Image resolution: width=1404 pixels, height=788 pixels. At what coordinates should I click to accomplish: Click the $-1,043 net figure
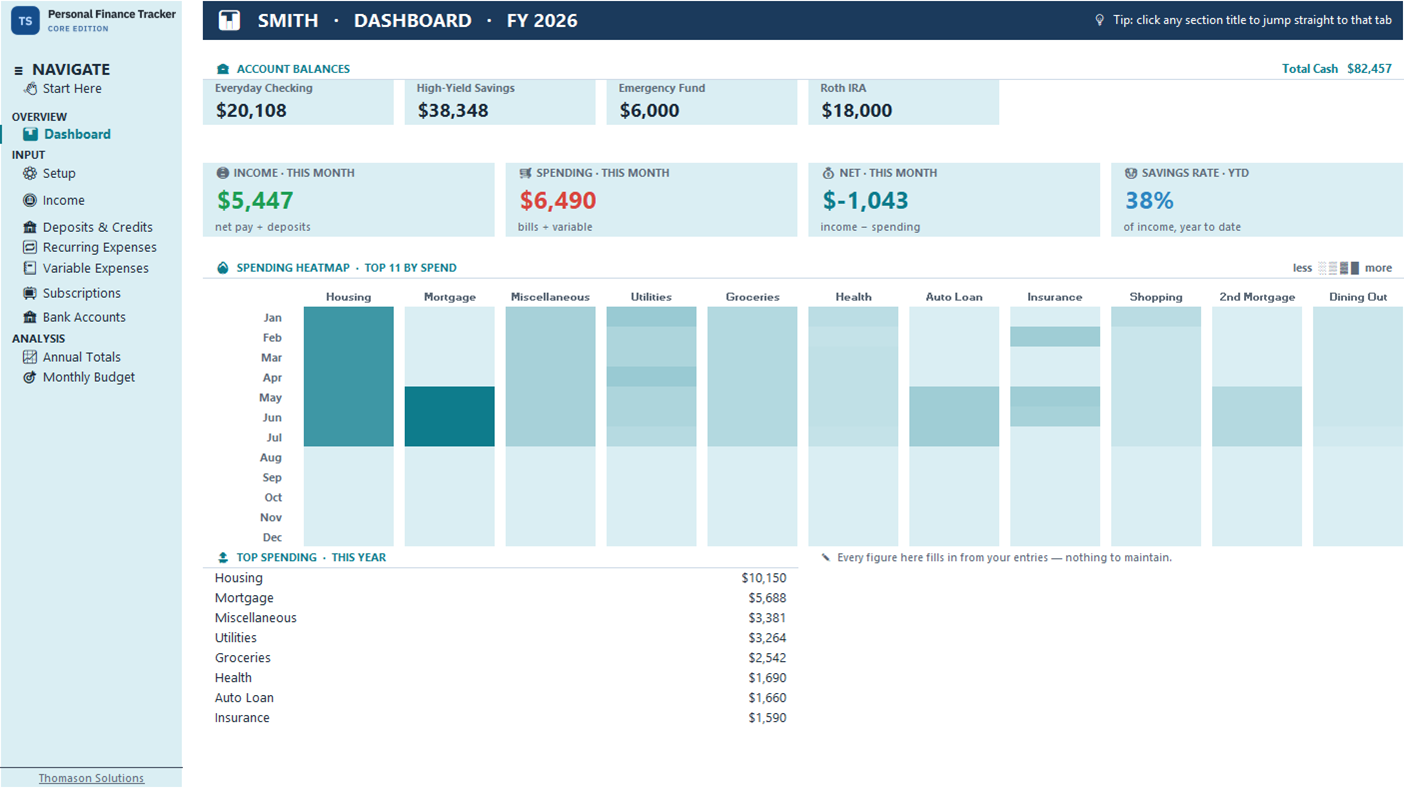point(866,200)
